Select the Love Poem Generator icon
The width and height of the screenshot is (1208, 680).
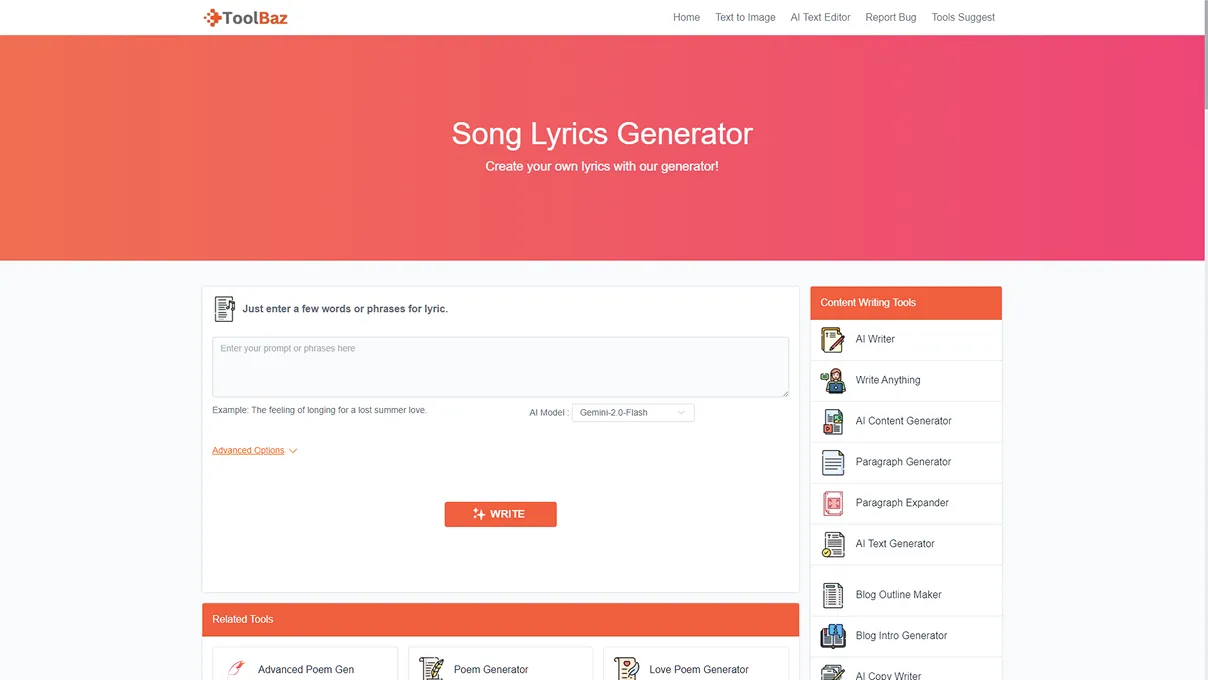(626, 668)
